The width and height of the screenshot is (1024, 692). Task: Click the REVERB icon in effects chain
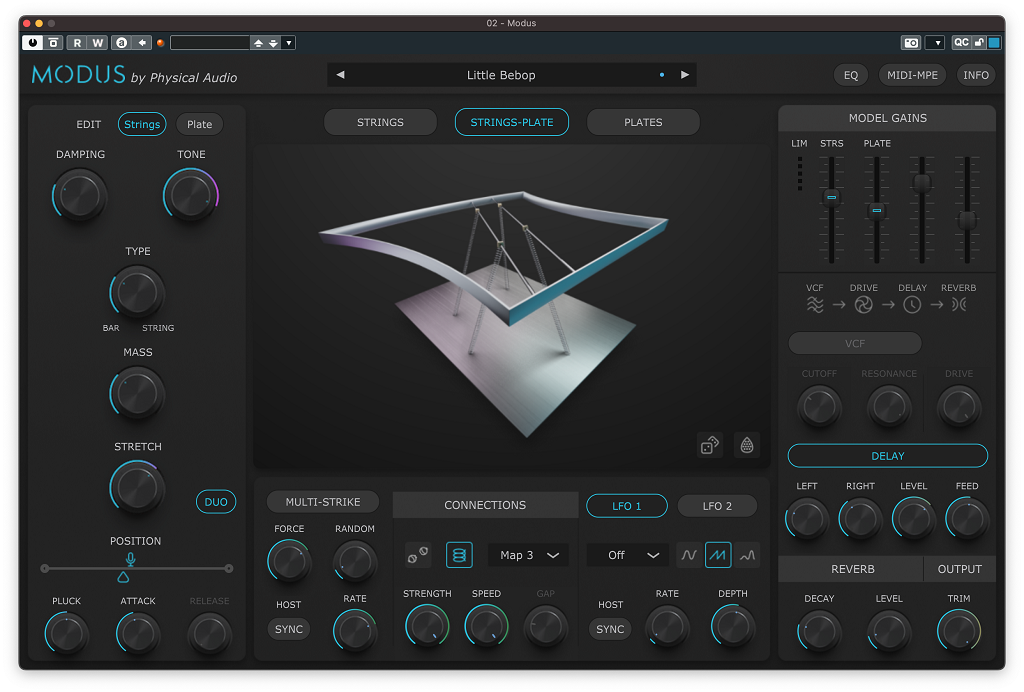coord(959,305)
